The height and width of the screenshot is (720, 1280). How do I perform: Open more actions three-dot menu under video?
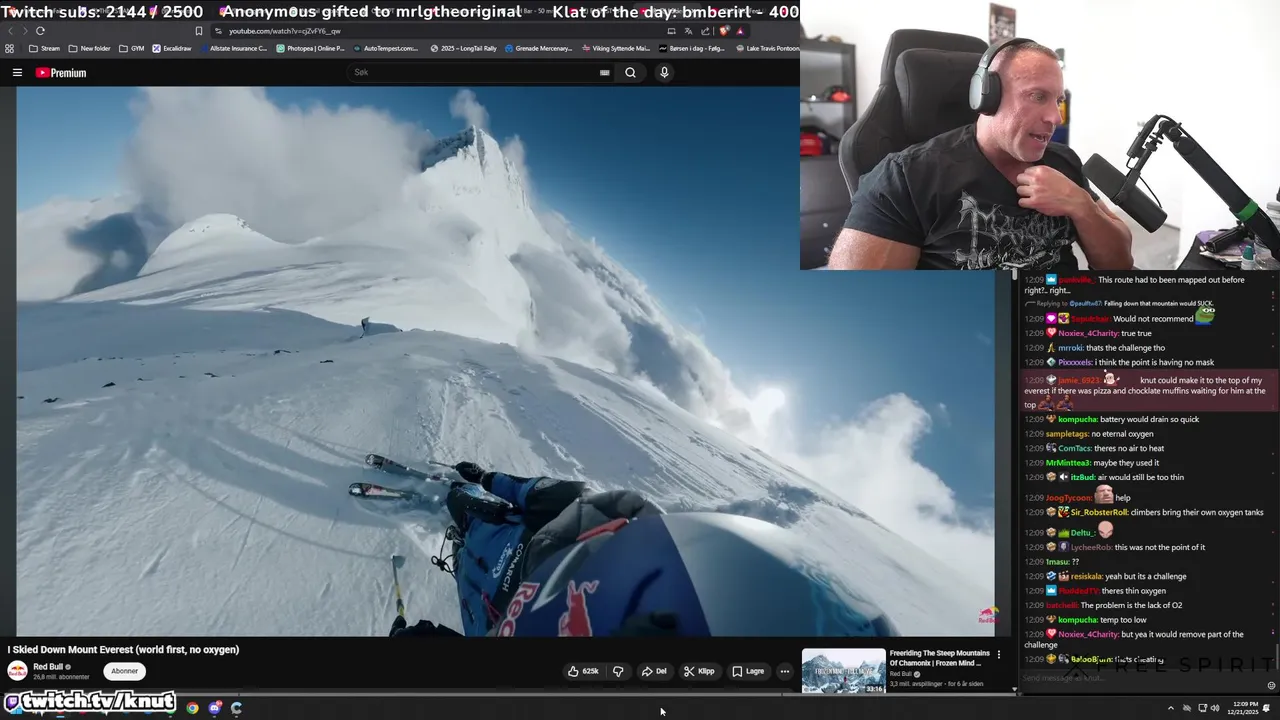(x=784, y=671)
